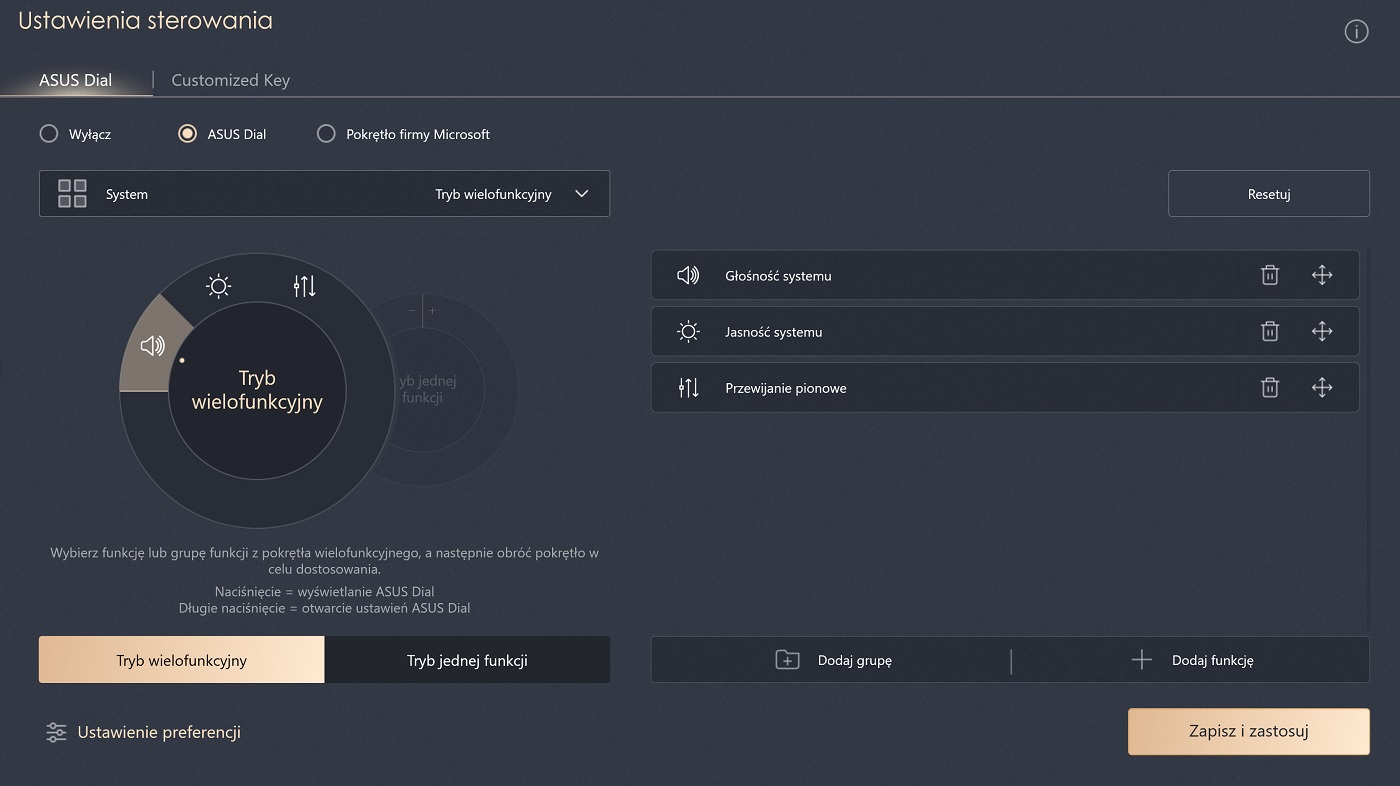Select the scroll segment on the dial
1400x786 pixels.
[304, 287]
